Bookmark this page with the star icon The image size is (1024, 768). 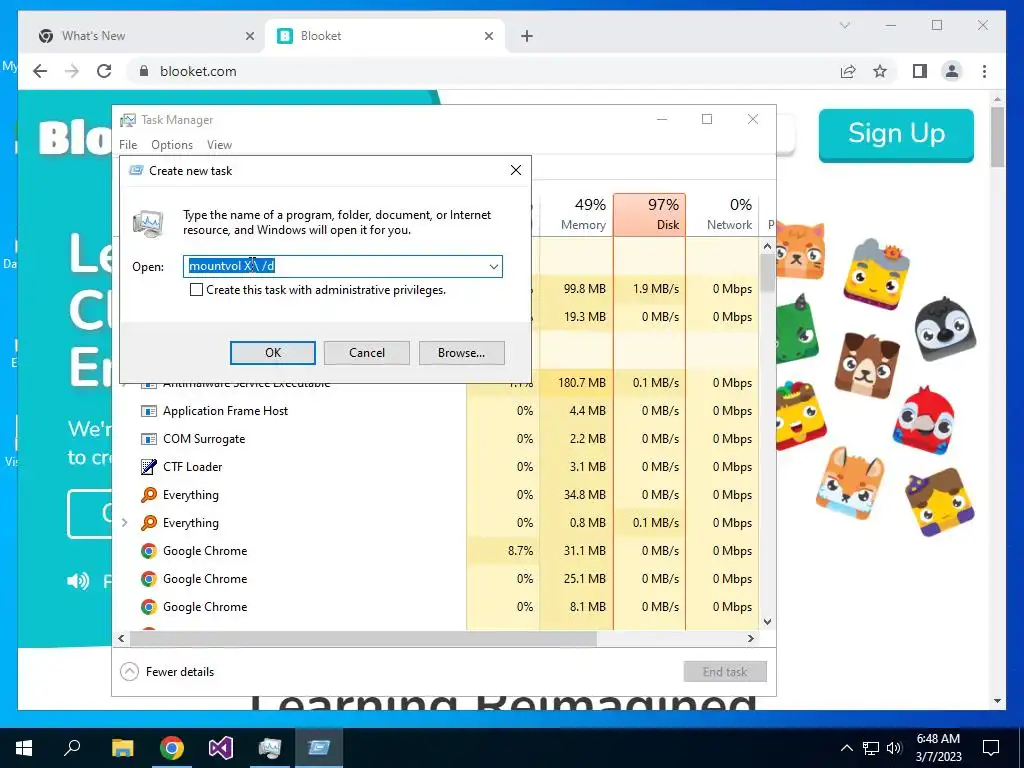click(880, 71)
